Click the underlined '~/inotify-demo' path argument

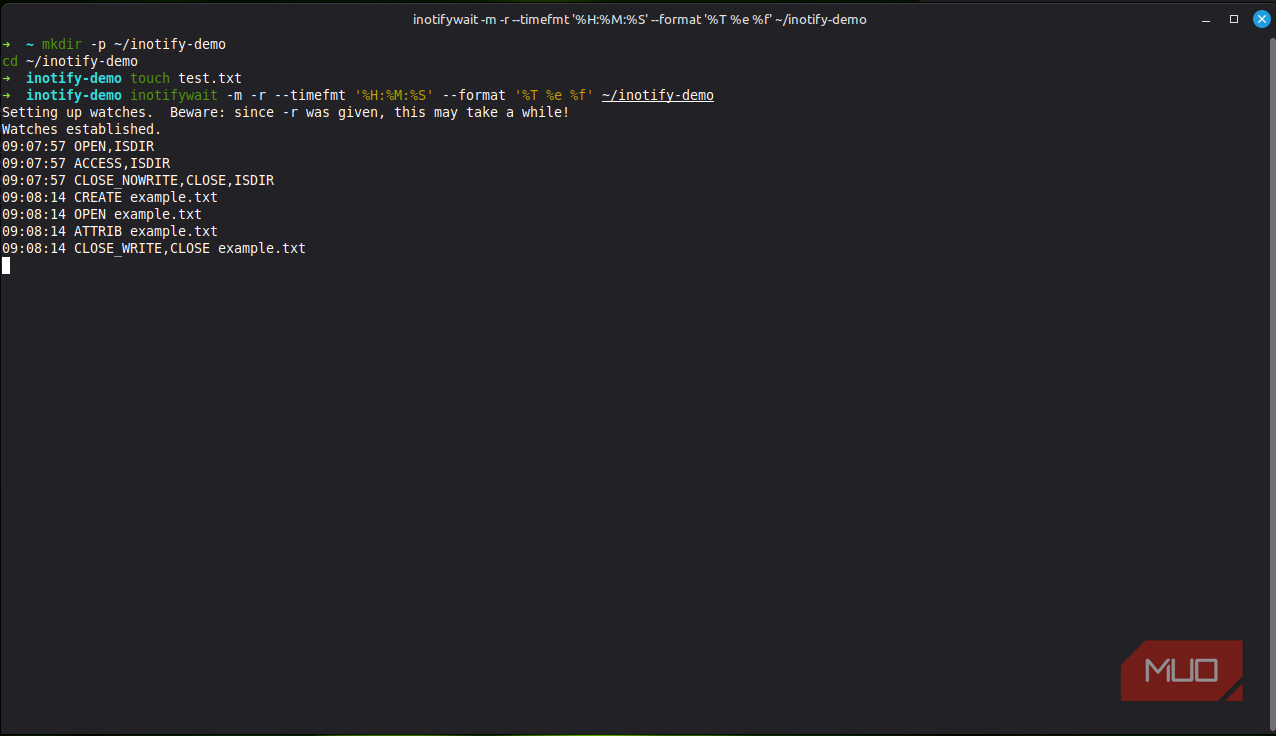pos(658,95)
